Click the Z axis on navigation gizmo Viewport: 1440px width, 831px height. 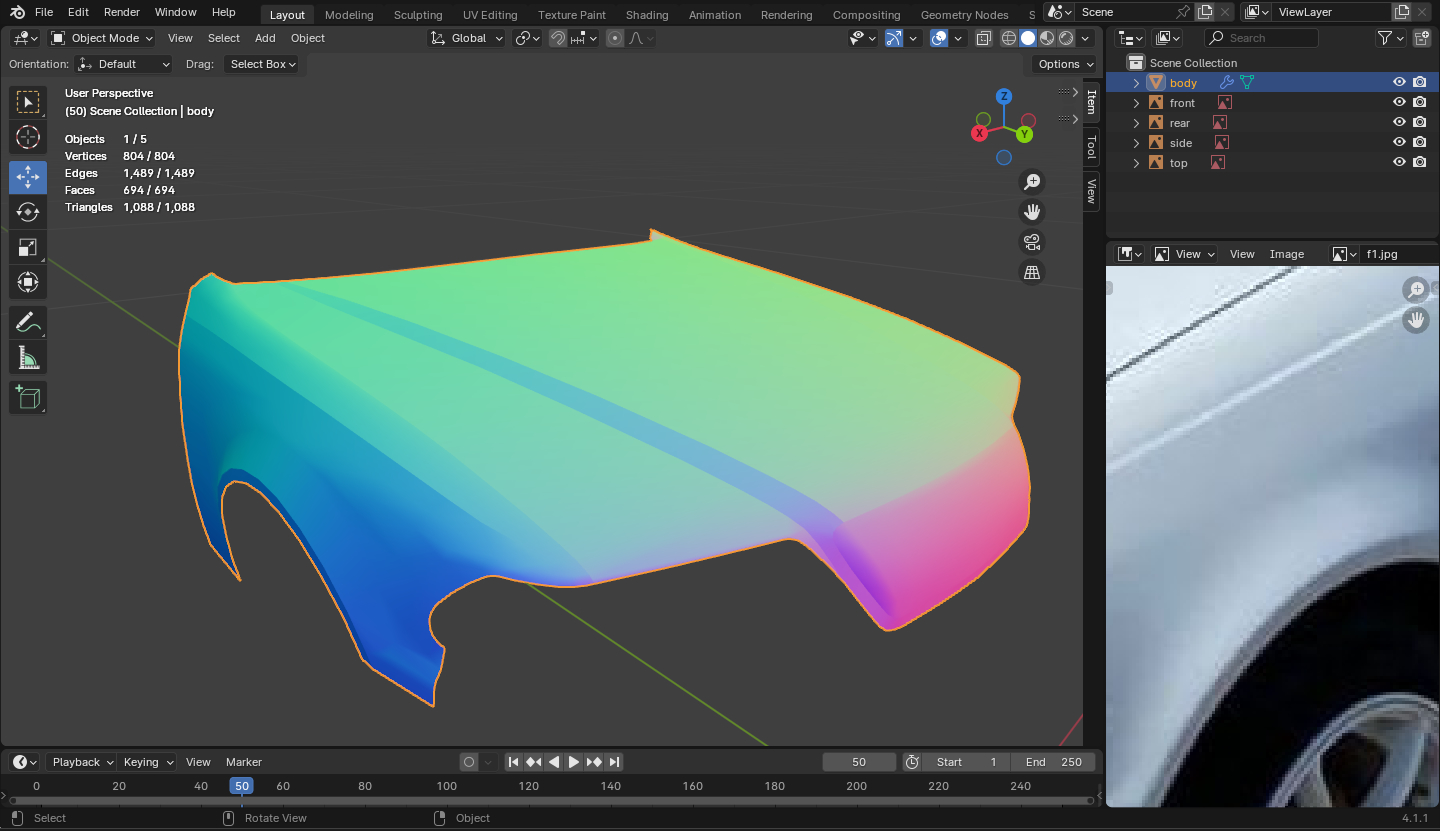(x=1004, y=97)
